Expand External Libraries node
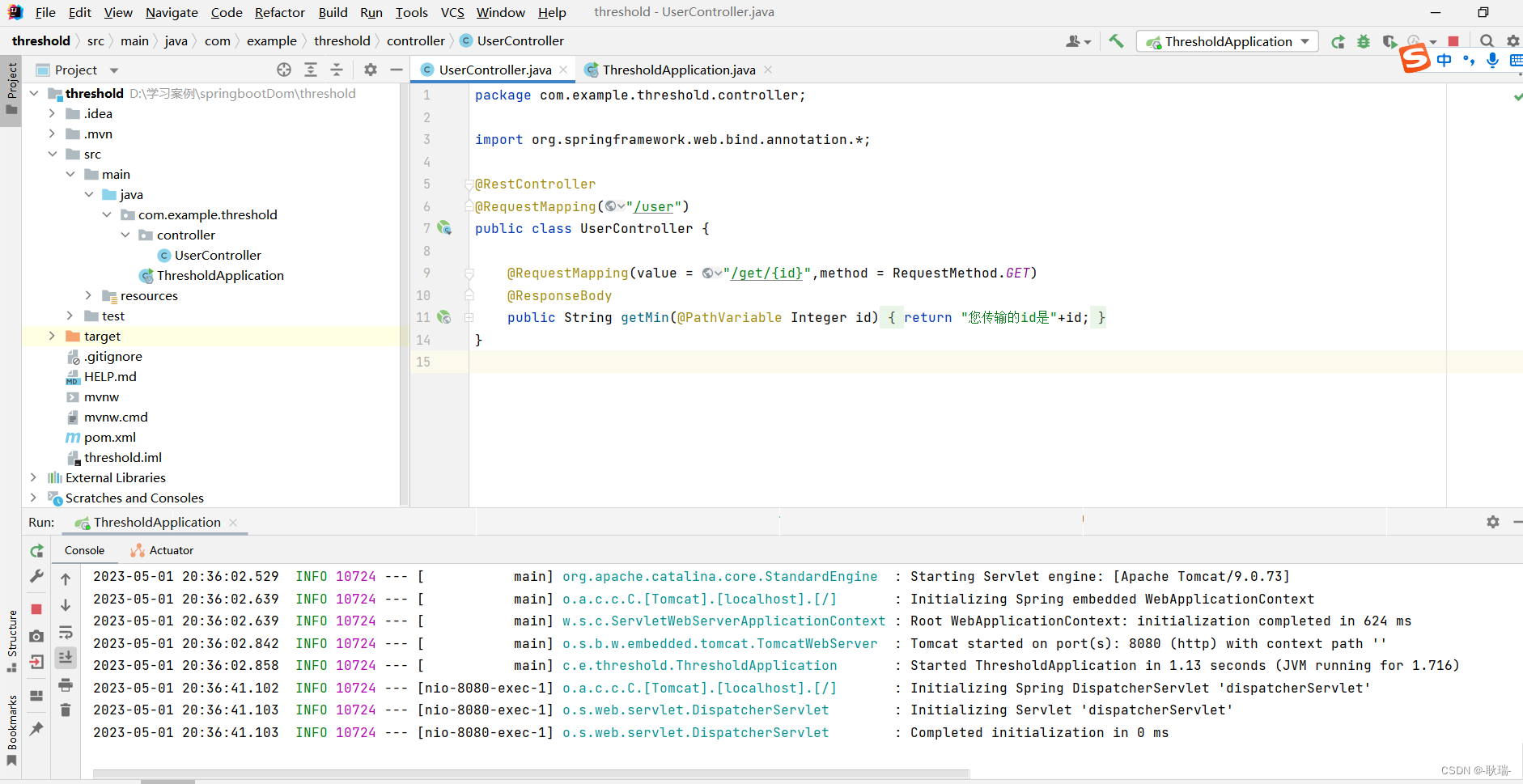The image size is (1523, 784). pyautogui.click(x=34, y=477)
